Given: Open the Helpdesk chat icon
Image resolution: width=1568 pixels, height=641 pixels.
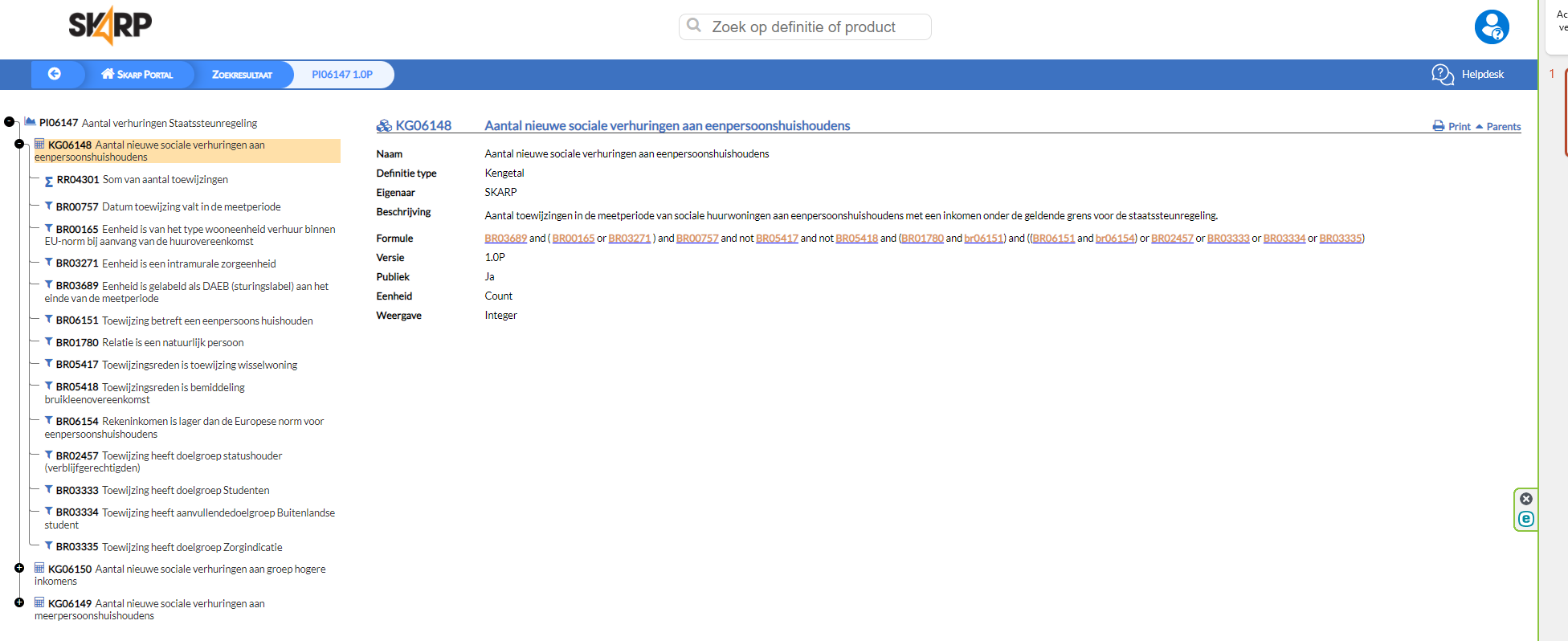Looking at the screenshot, I should click(1442, 75).
